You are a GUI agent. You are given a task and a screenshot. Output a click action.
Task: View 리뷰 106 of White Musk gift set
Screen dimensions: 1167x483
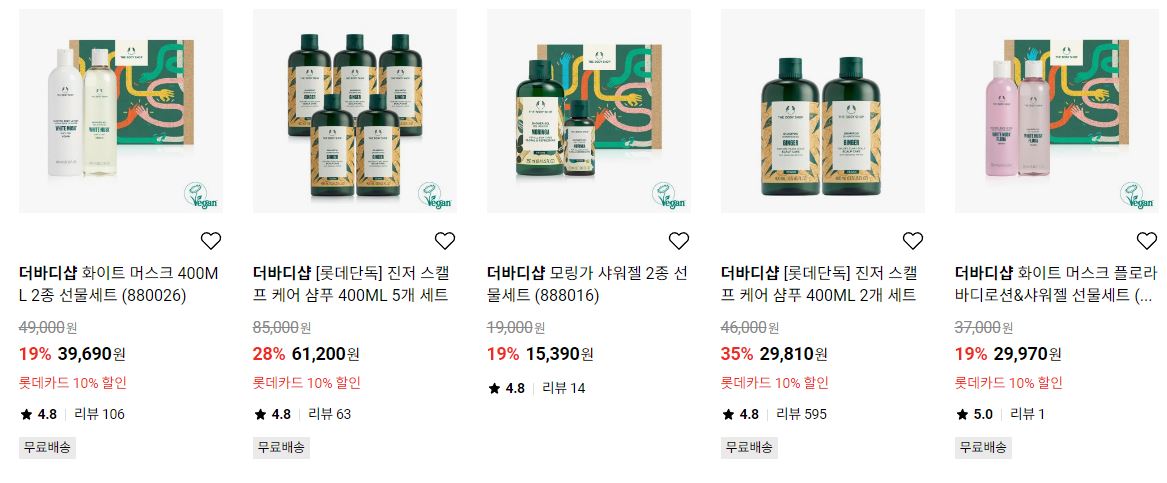pos(99,414)
